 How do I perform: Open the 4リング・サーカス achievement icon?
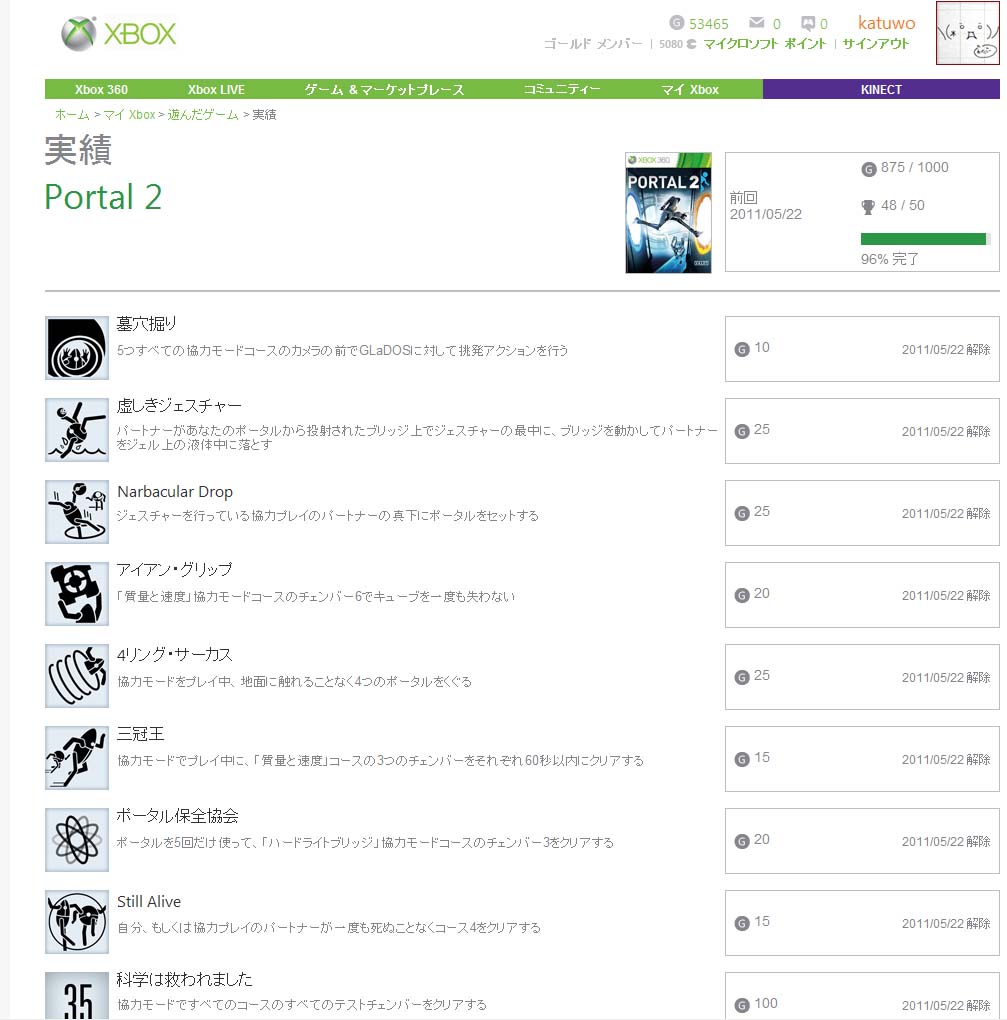tap(77, 676)
